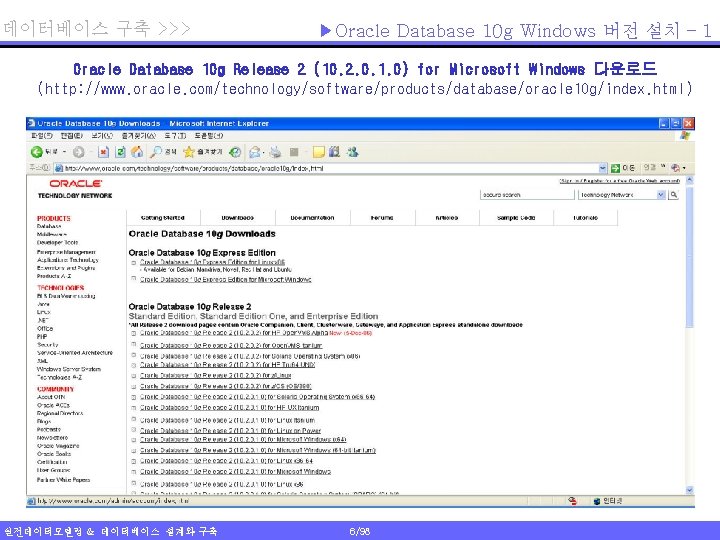Open Database under PRODUCTS sidebar
The width and height of the screenshot is (720, 540).
click(x=49, y=226)
